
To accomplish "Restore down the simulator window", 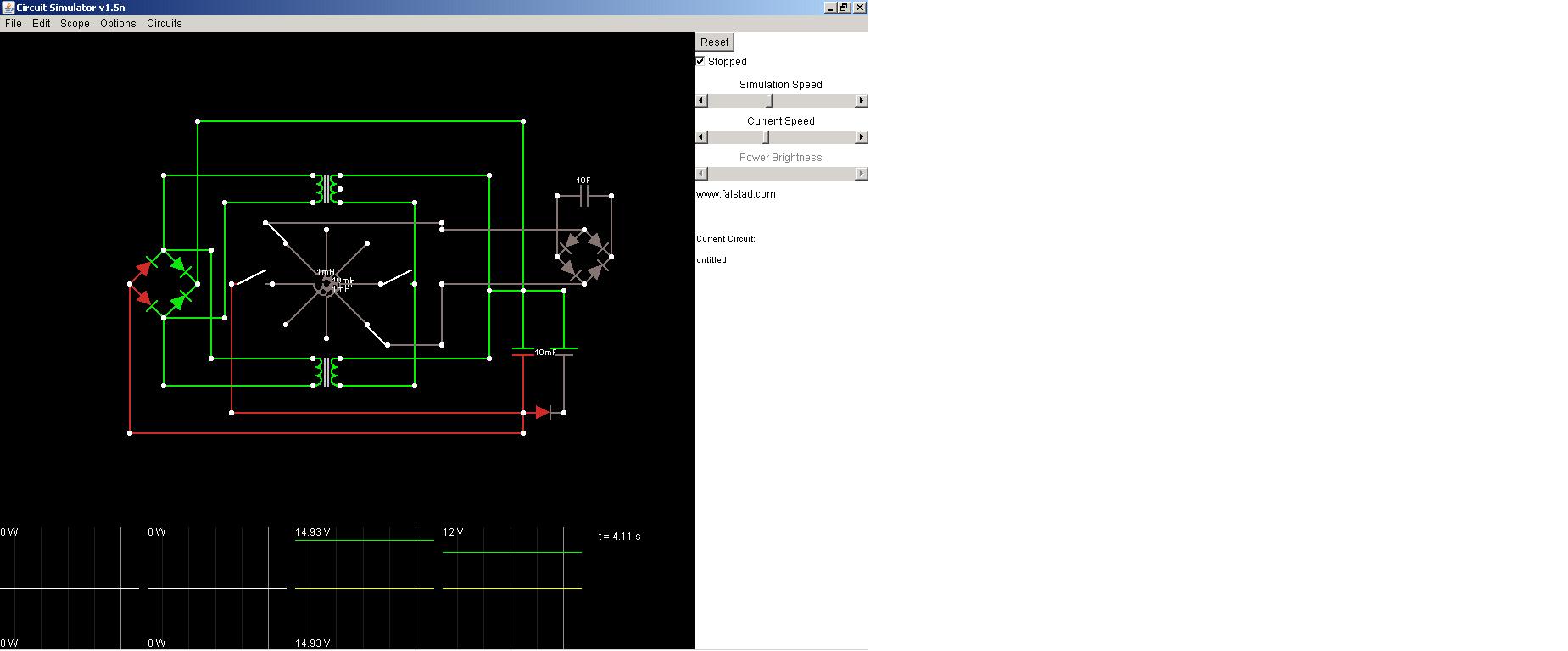I will tap(845, 7).
